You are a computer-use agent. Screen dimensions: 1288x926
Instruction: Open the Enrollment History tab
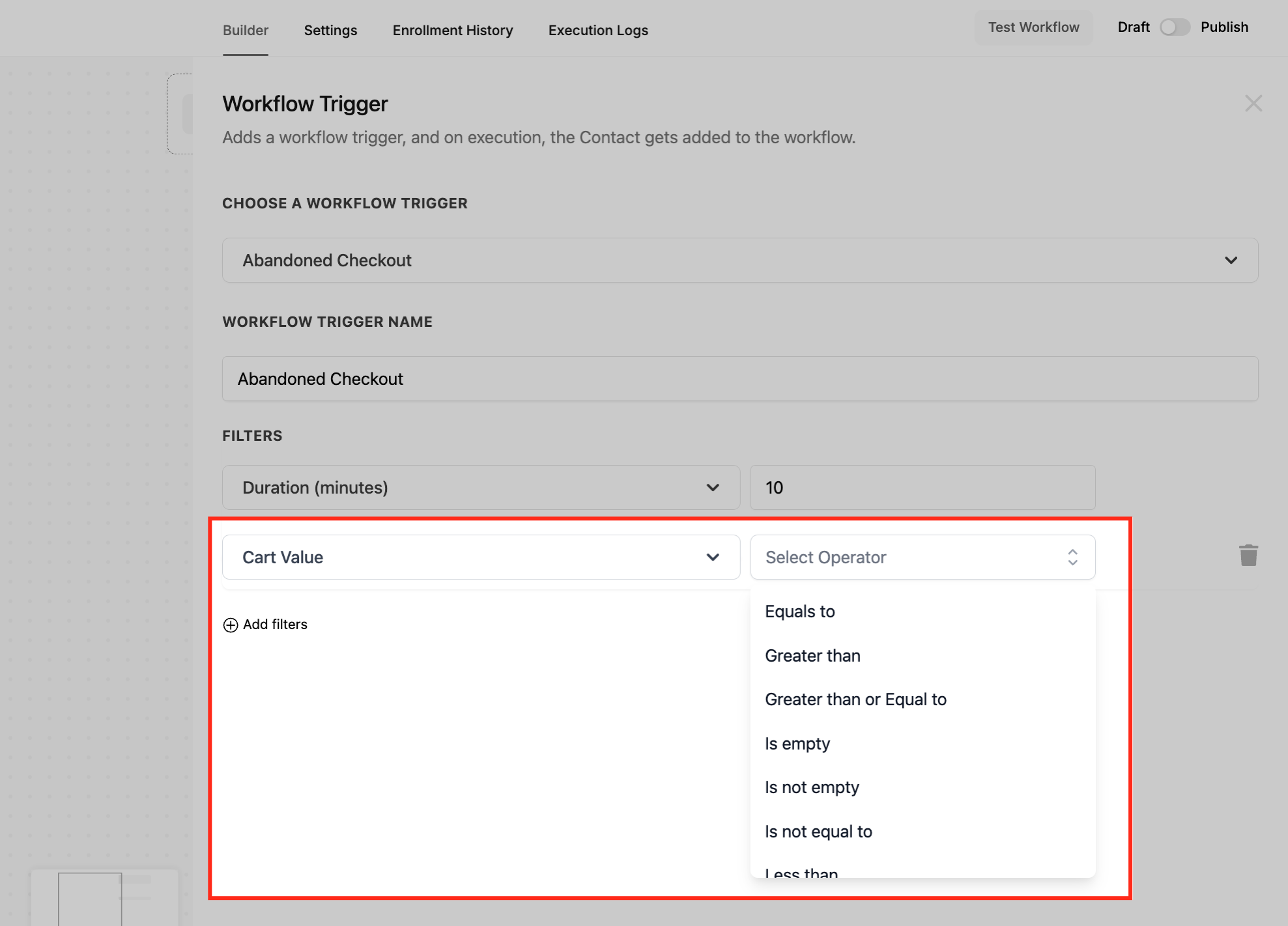coord(452,31)
